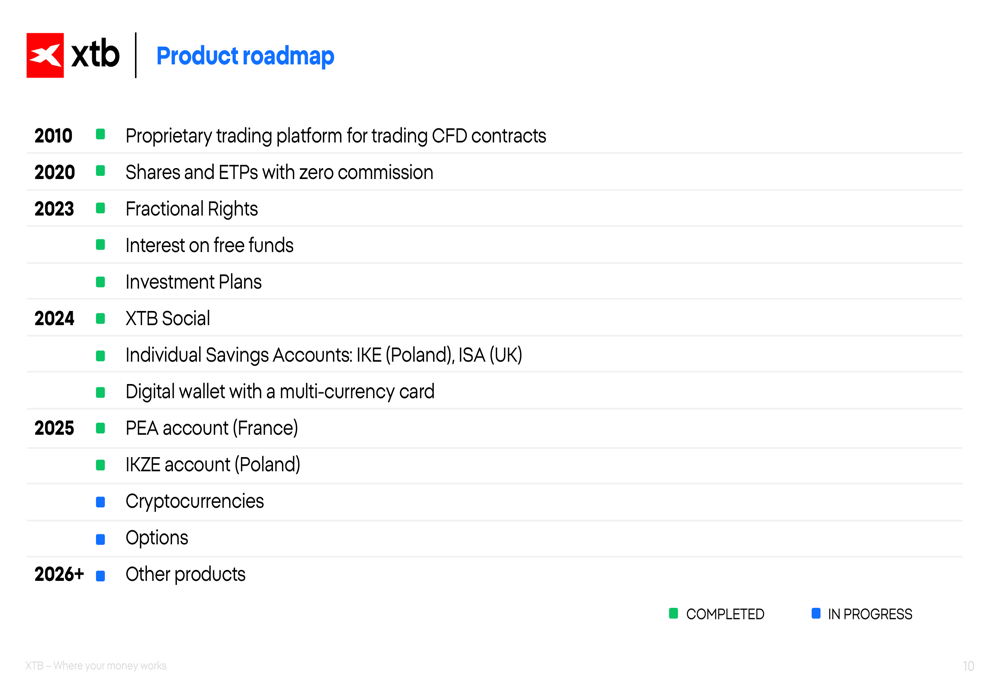The image size is (1000, 685).
Task: Click Interest on free funds text
Action: pyautogui.click(x=209, y=245)
